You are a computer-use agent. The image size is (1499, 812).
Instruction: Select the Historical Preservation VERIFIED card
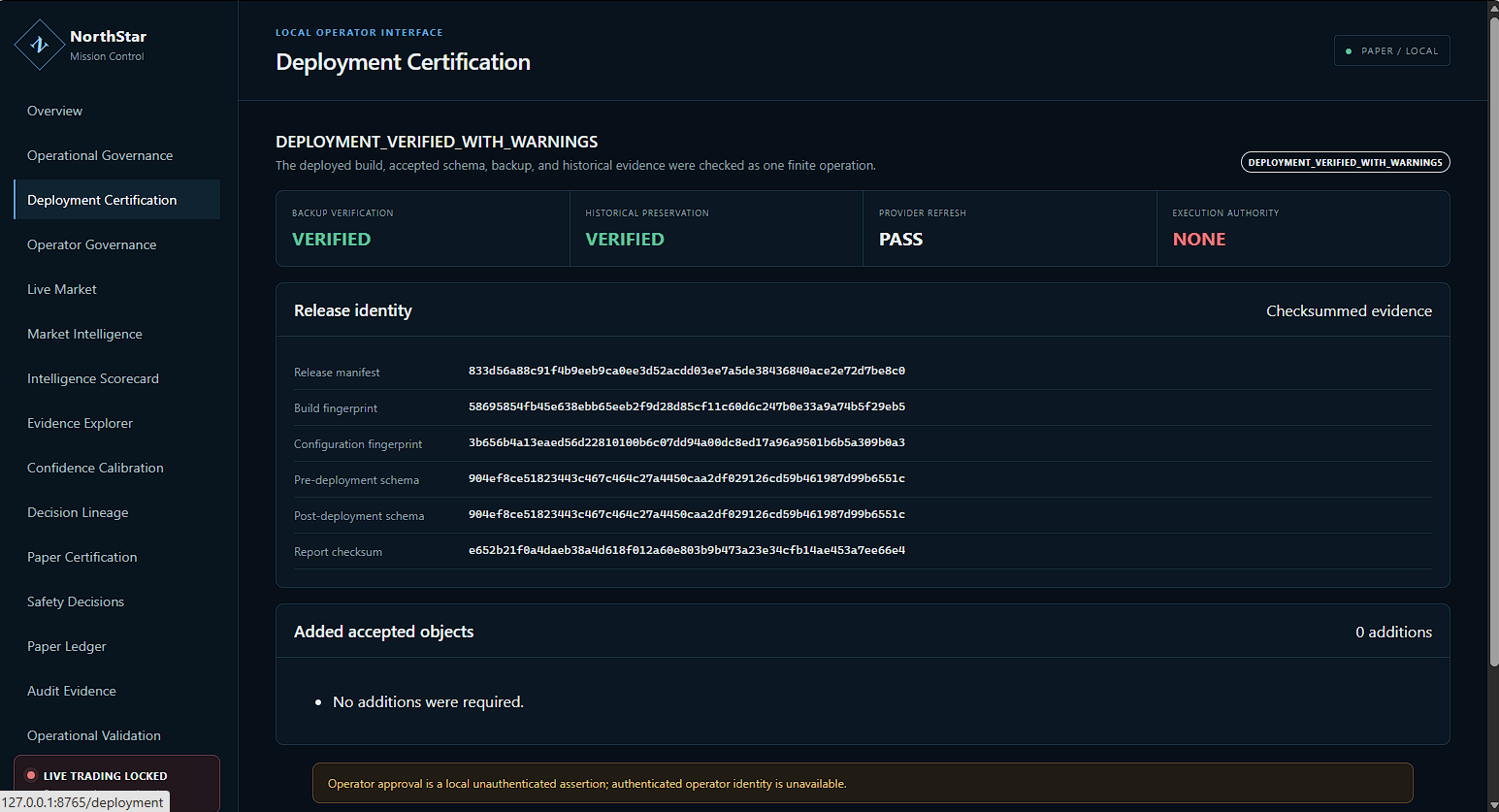click(716, 228)
